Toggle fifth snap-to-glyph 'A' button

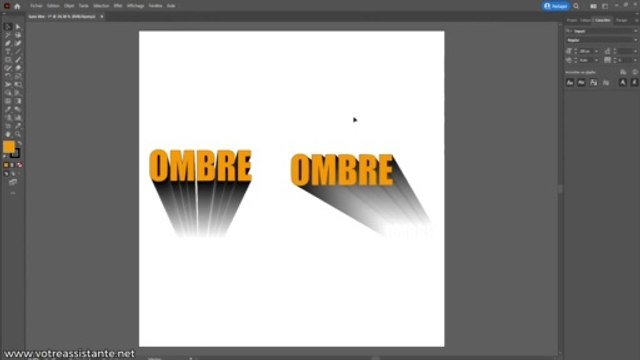(x=622, y=82)
